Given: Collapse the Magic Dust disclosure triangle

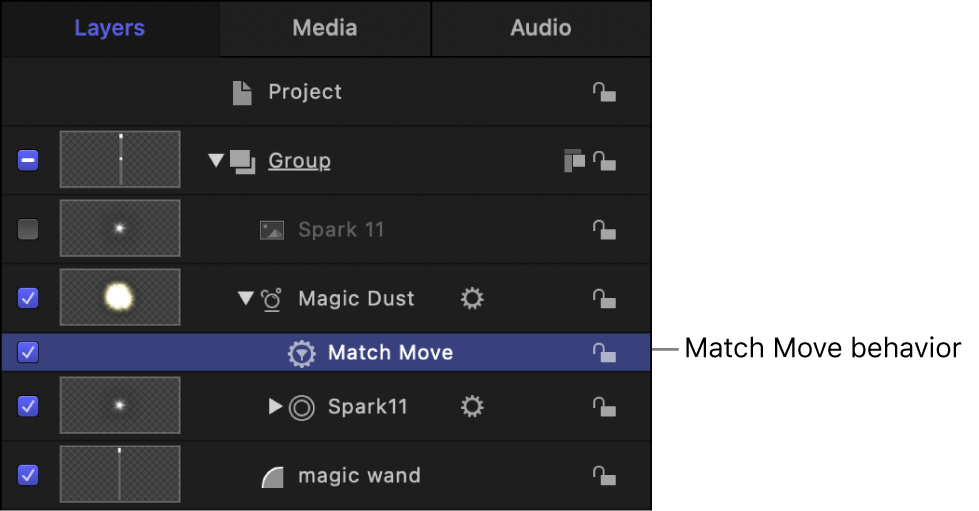Looking at the screenshot, I should pos(245,298).
